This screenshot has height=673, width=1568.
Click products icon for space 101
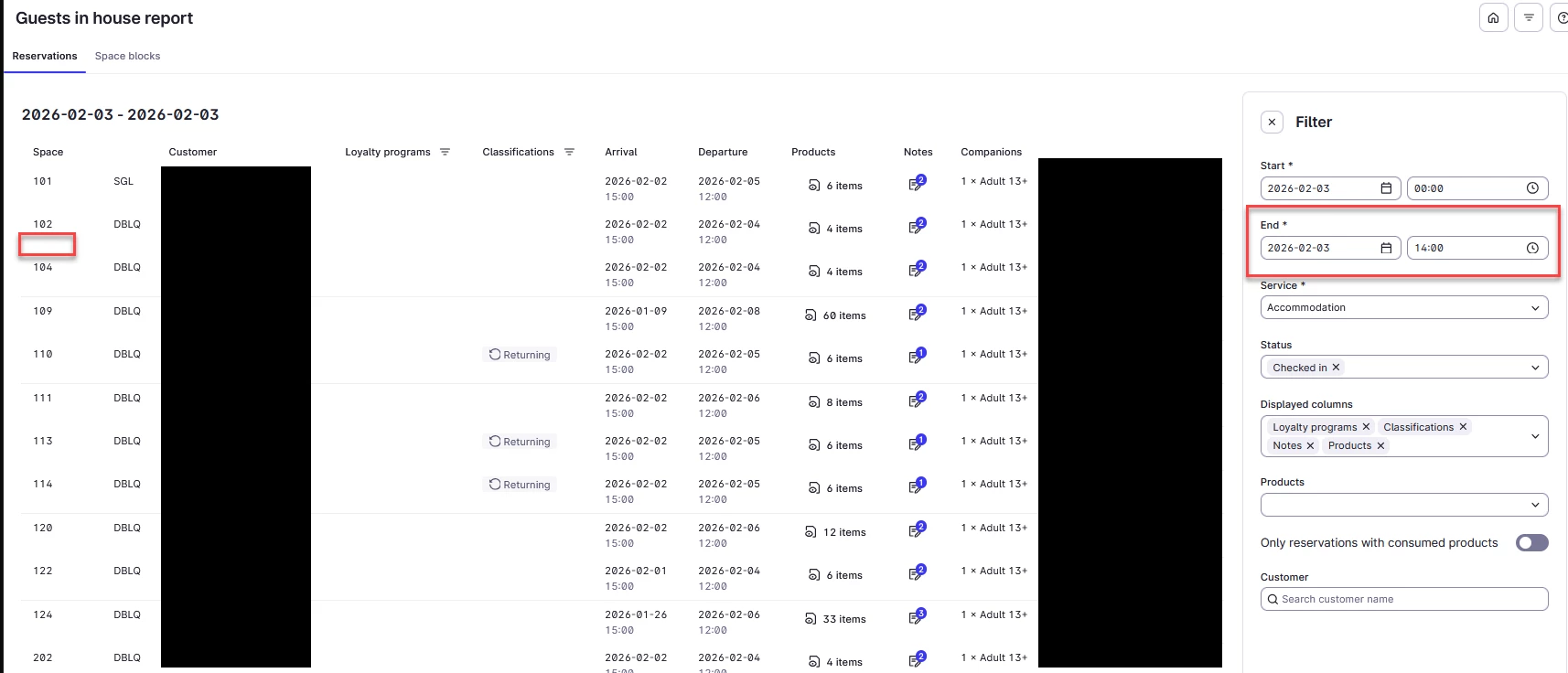point(813,186)
